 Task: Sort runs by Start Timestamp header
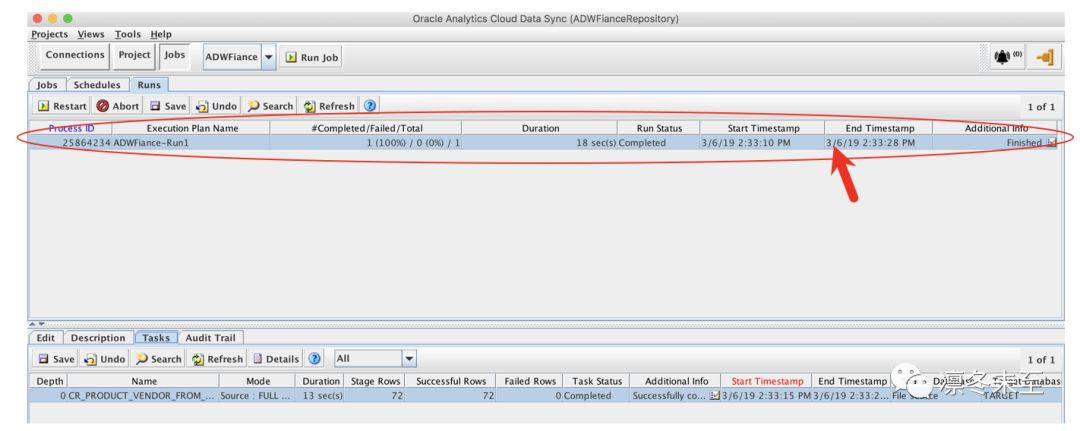tap(763, 128)
